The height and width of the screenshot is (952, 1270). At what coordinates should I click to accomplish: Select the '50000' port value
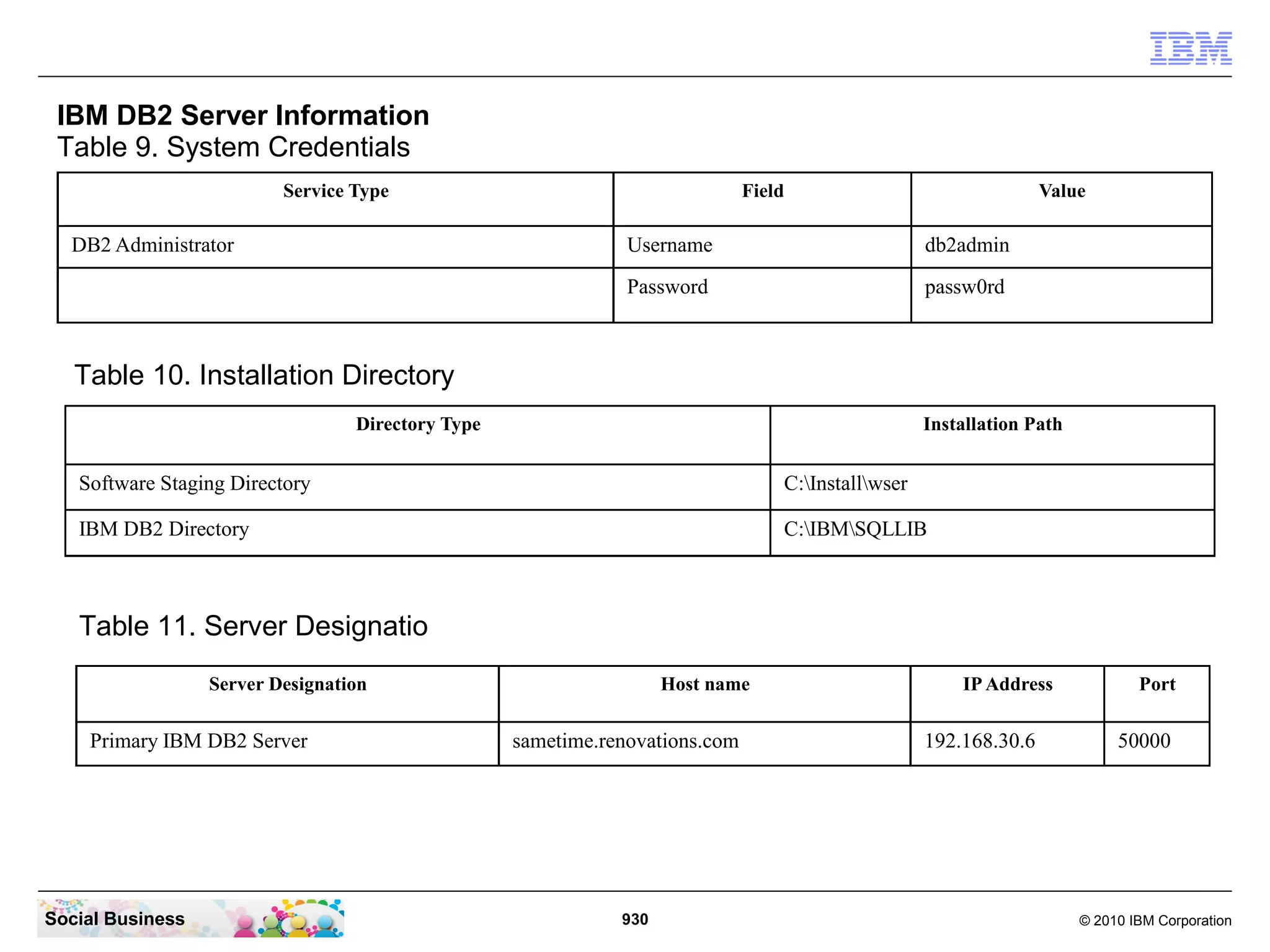1144,741
